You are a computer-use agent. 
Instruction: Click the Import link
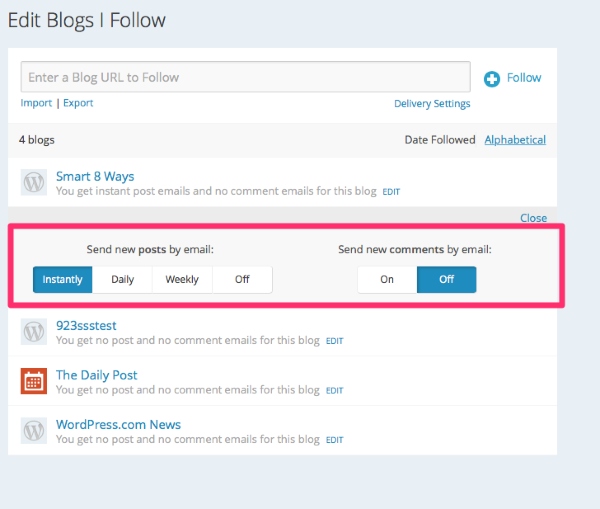(36, 103)
